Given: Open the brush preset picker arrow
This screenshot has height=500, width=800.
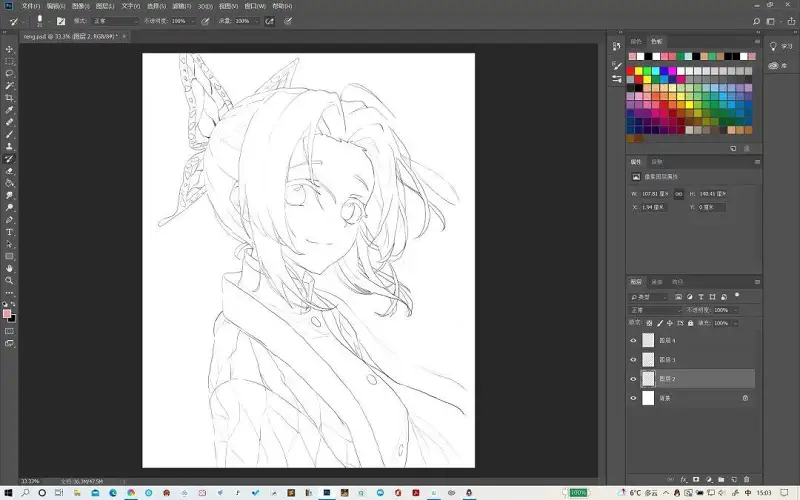Looking at the screenshot, I should coord(49,21).
